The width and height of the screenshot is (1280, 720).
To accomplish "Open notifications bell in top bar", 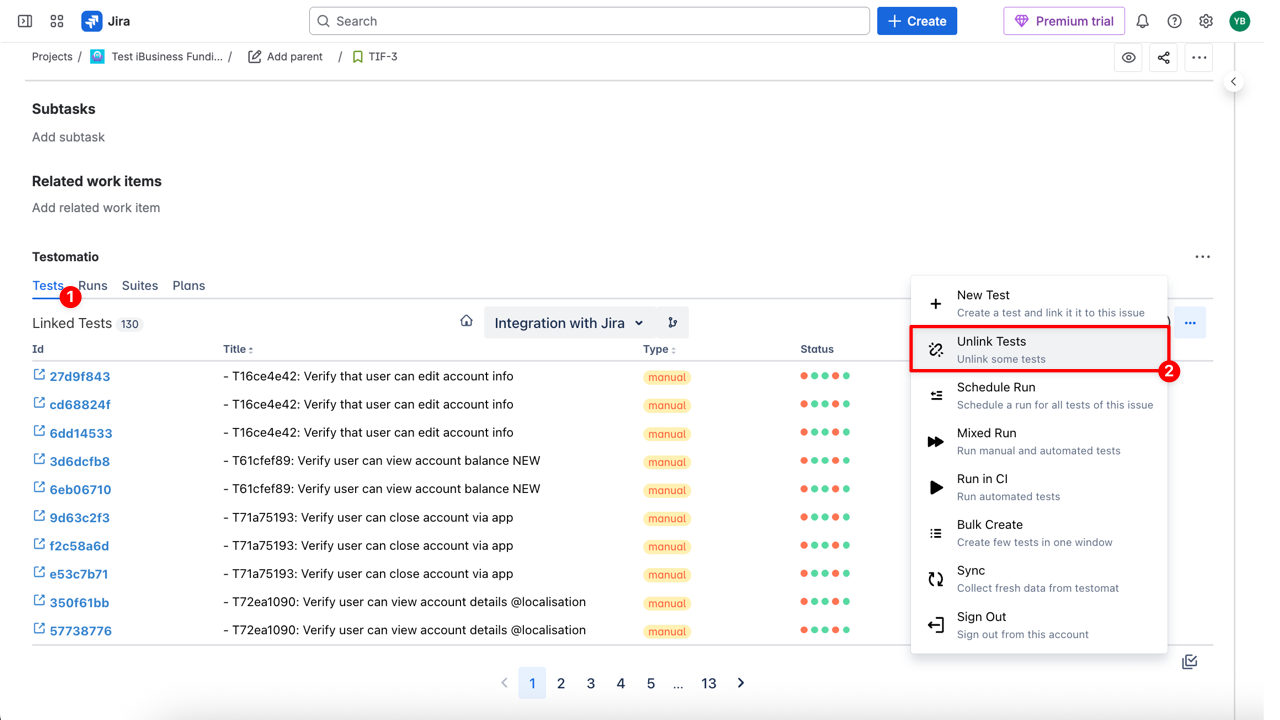I will point(1142,21).
